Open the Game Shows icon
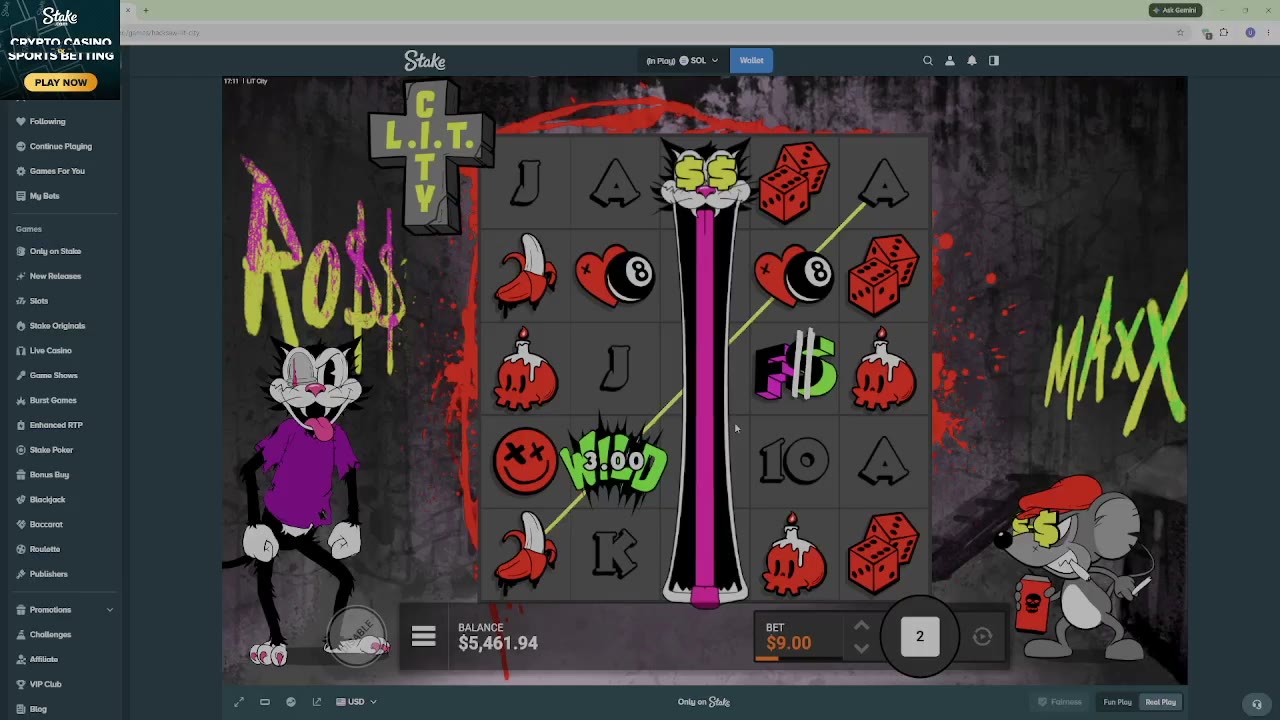The image size is (1280, 720). point(21,375)
